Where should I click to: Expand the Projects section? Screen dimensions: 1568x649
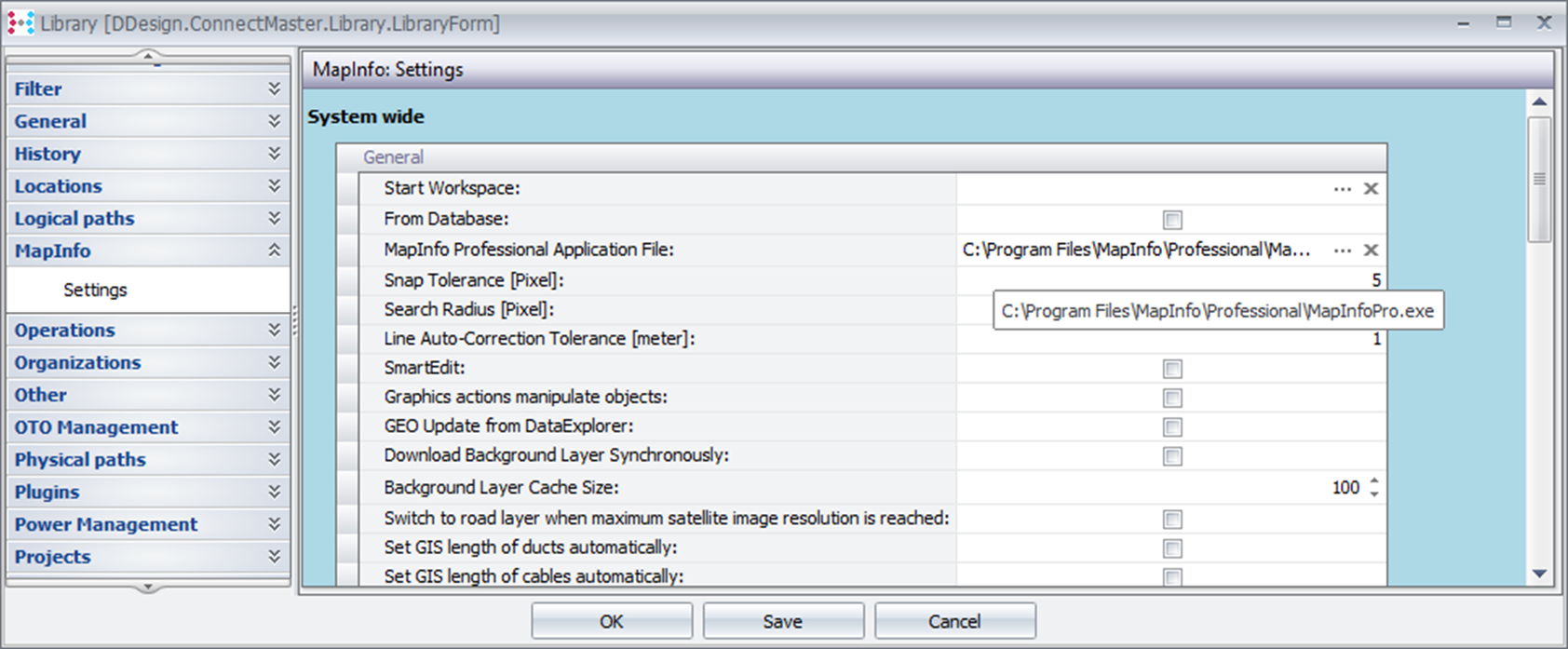coord(149,557)
